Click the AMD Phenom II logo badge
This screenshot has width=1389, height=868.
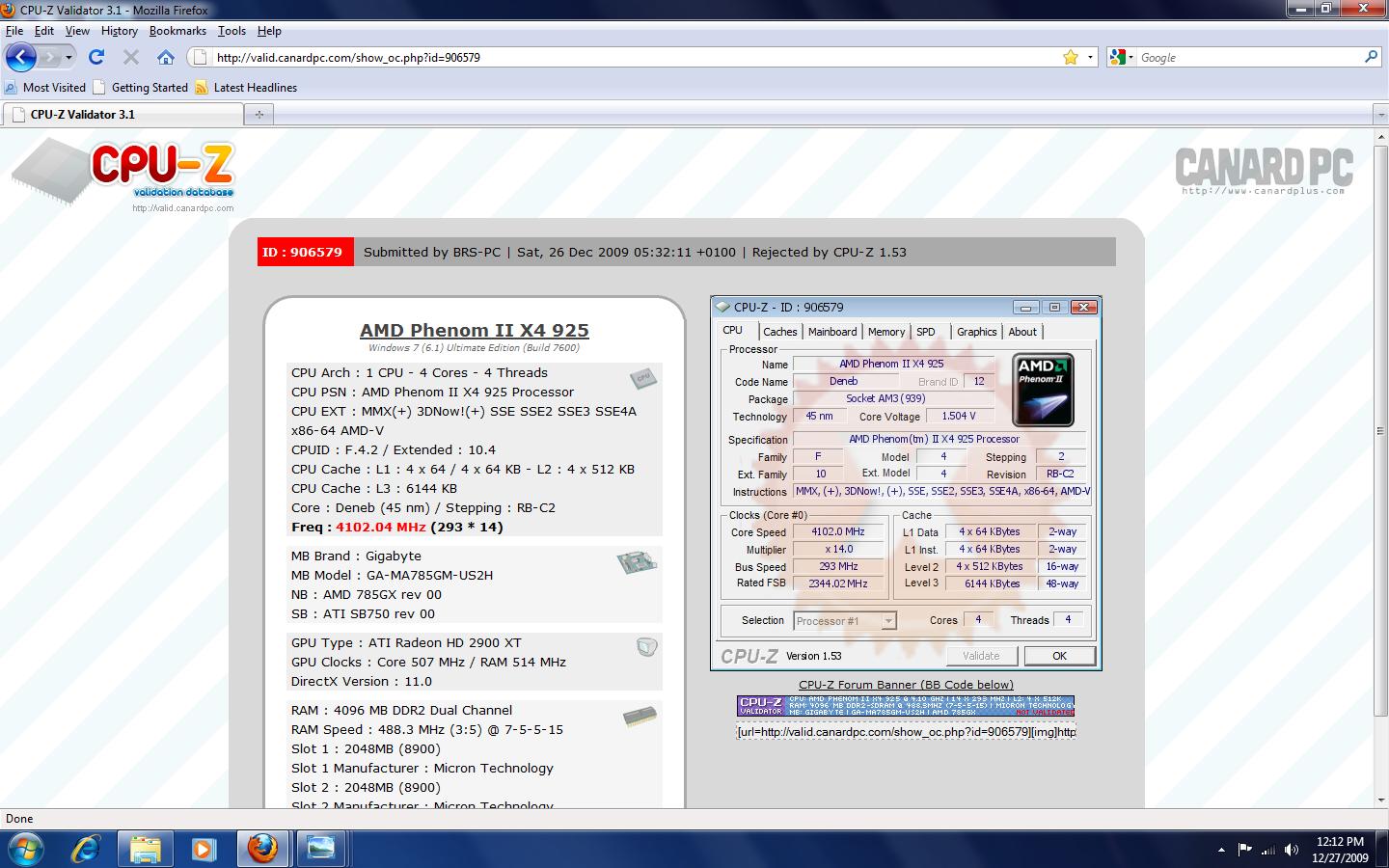(x=1044, y=390)
